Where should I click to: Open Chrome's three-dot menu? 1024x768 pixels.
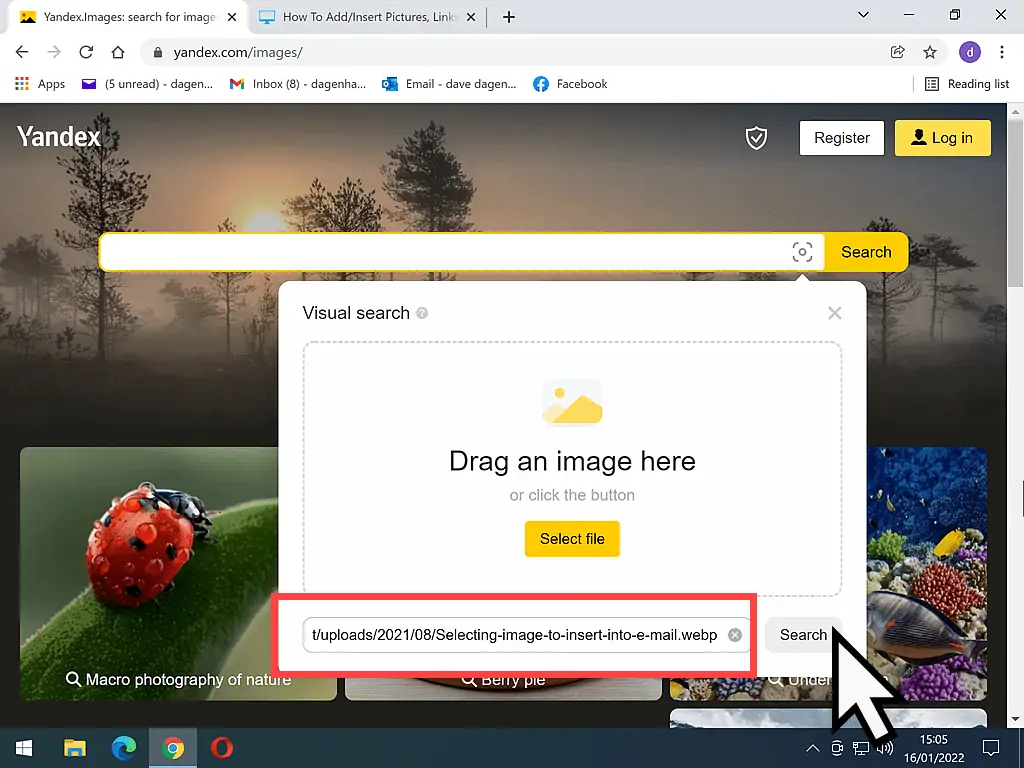1002,52
